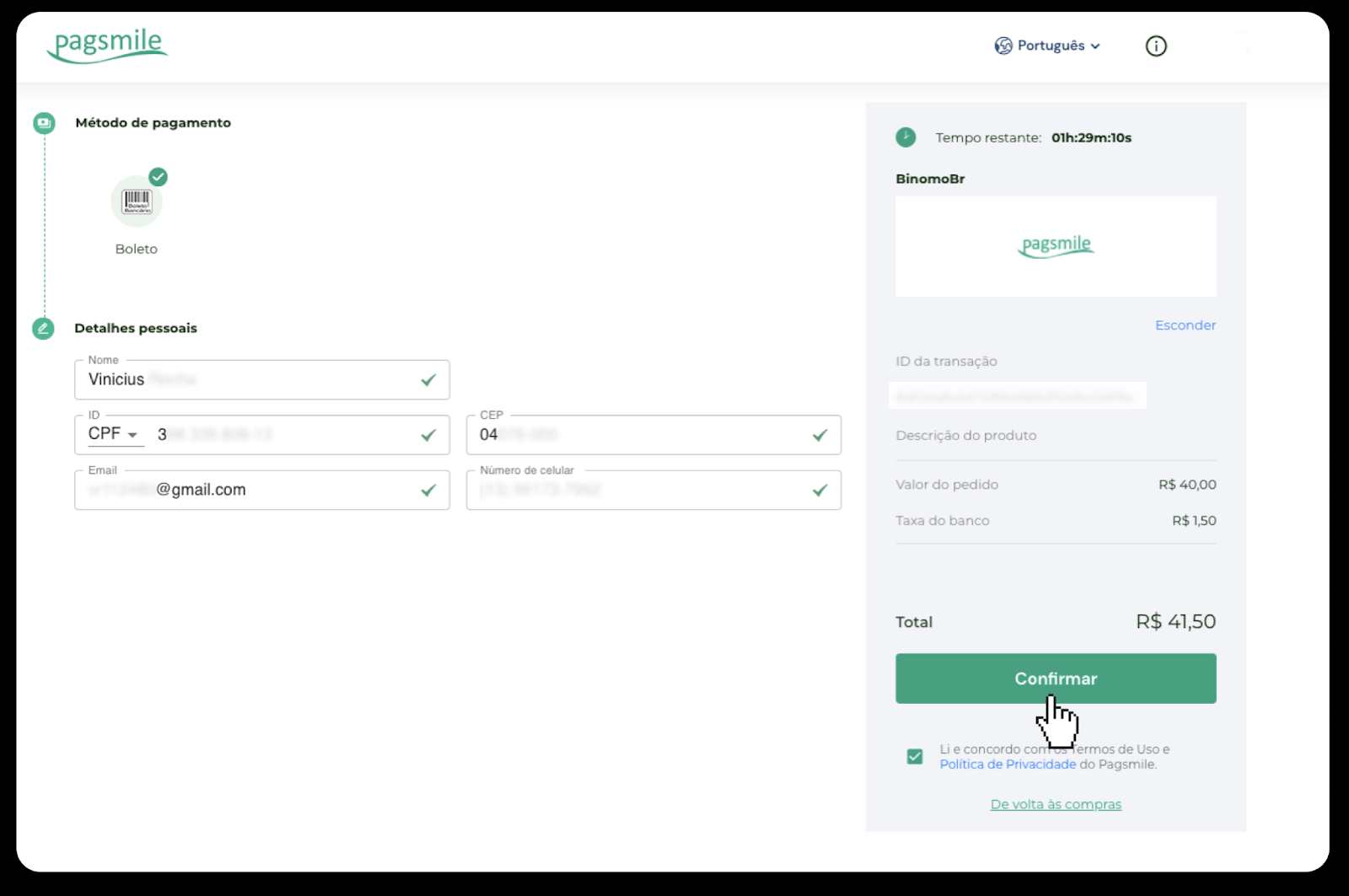Click the Número de celular field
This screenshot has height=896, width=1349.
pyautogui.click(x=641, y=491)
